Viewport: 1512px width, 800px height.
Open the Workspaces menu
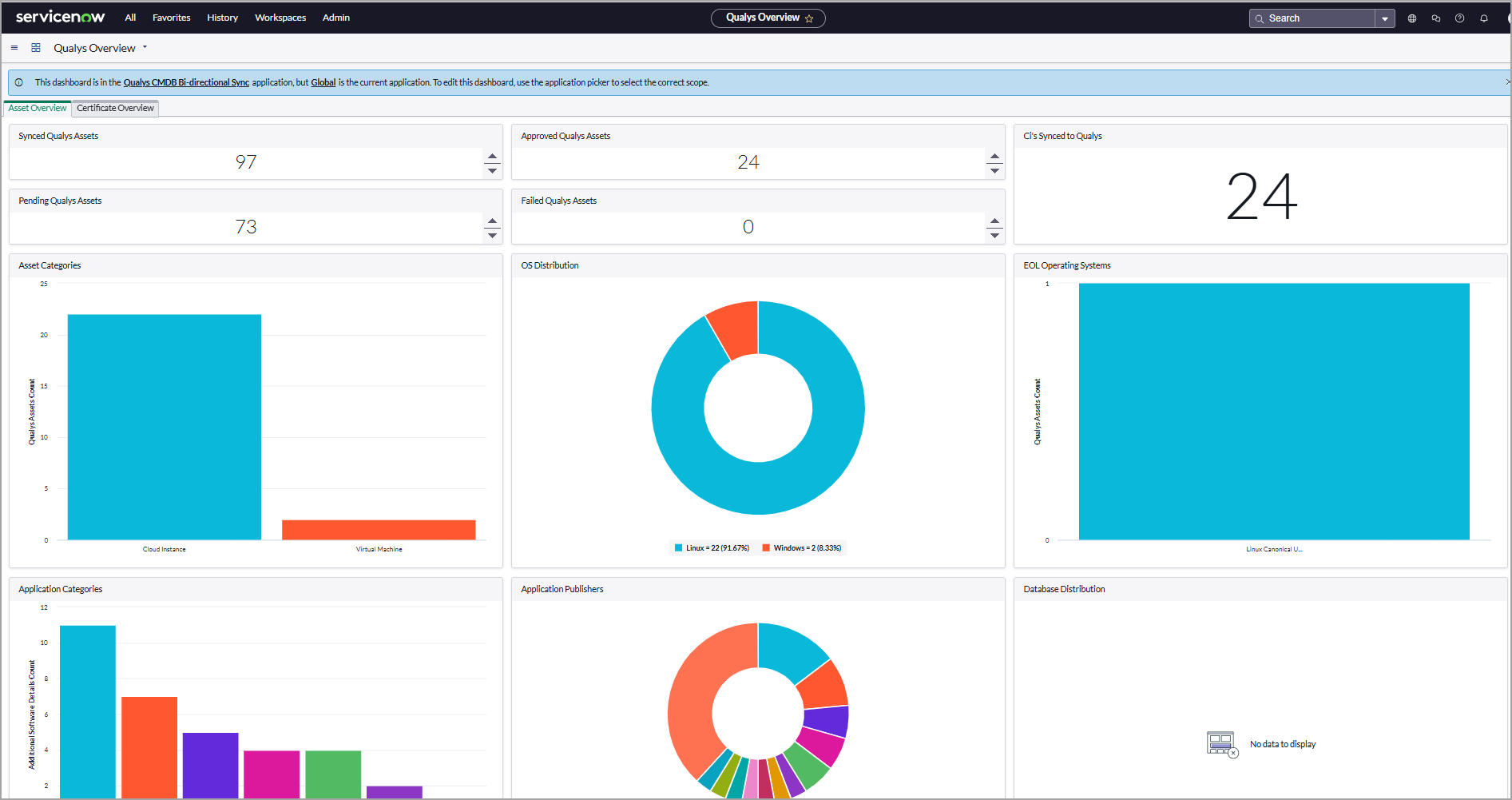(x=280, y=18)
